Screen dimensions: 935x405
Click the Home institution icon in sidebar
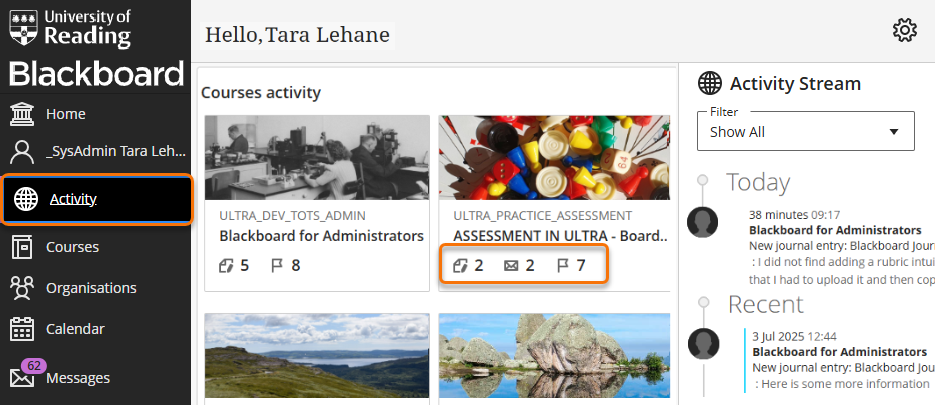tap(22, 114)
